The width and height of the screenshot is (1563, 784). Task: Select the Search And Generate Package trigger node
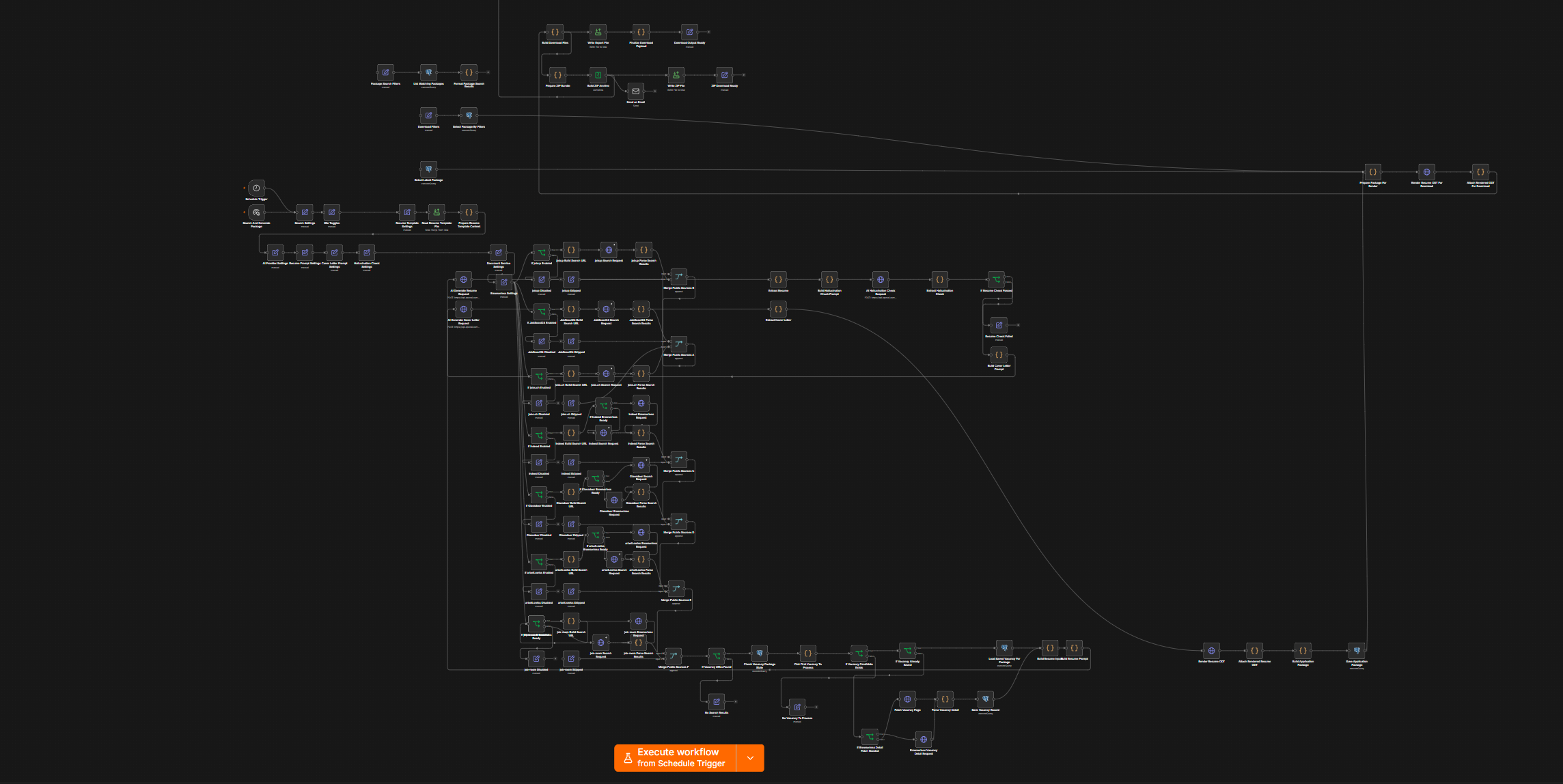256,212
